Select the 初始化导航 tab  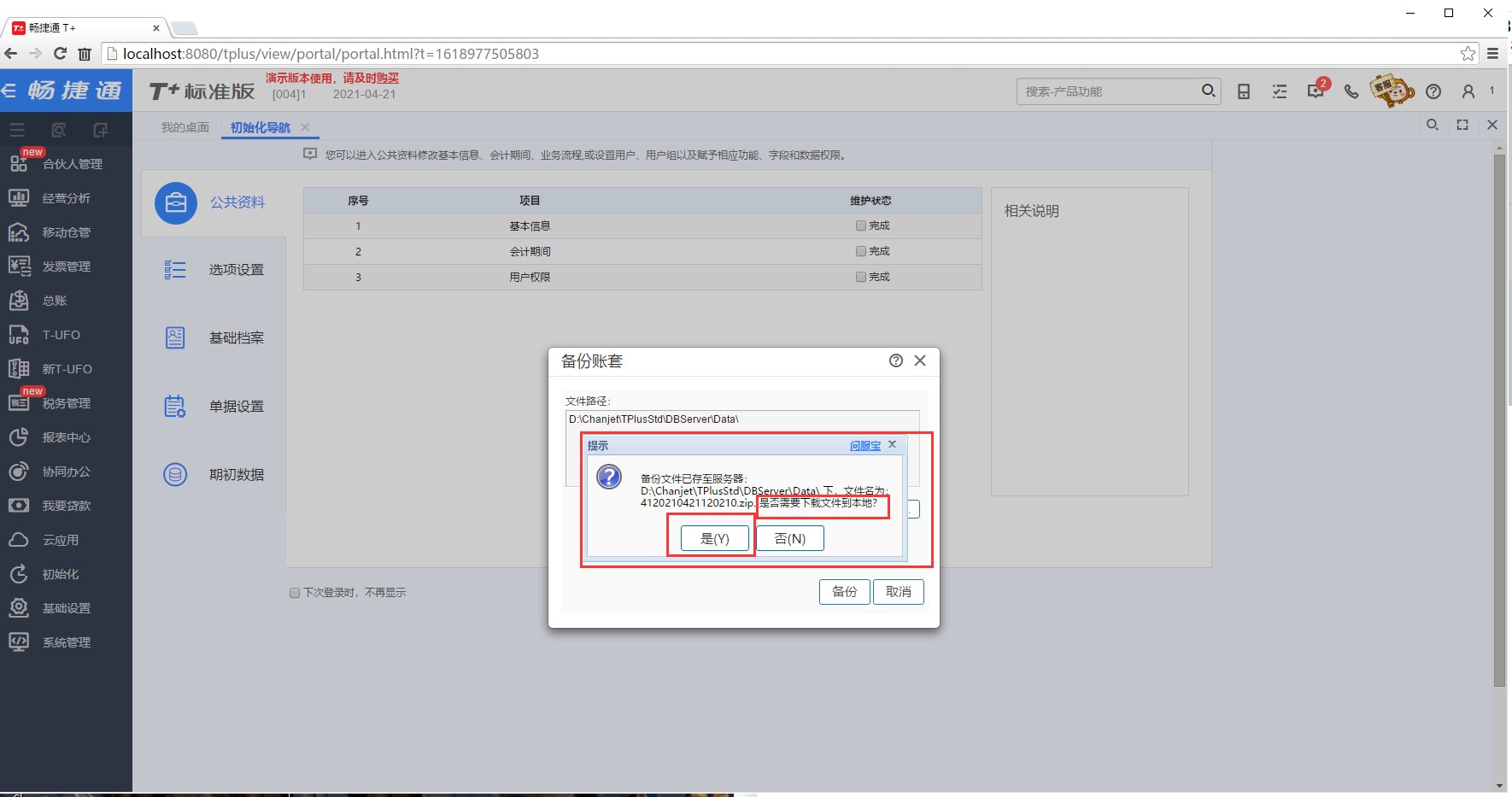(x=261, y=127)
